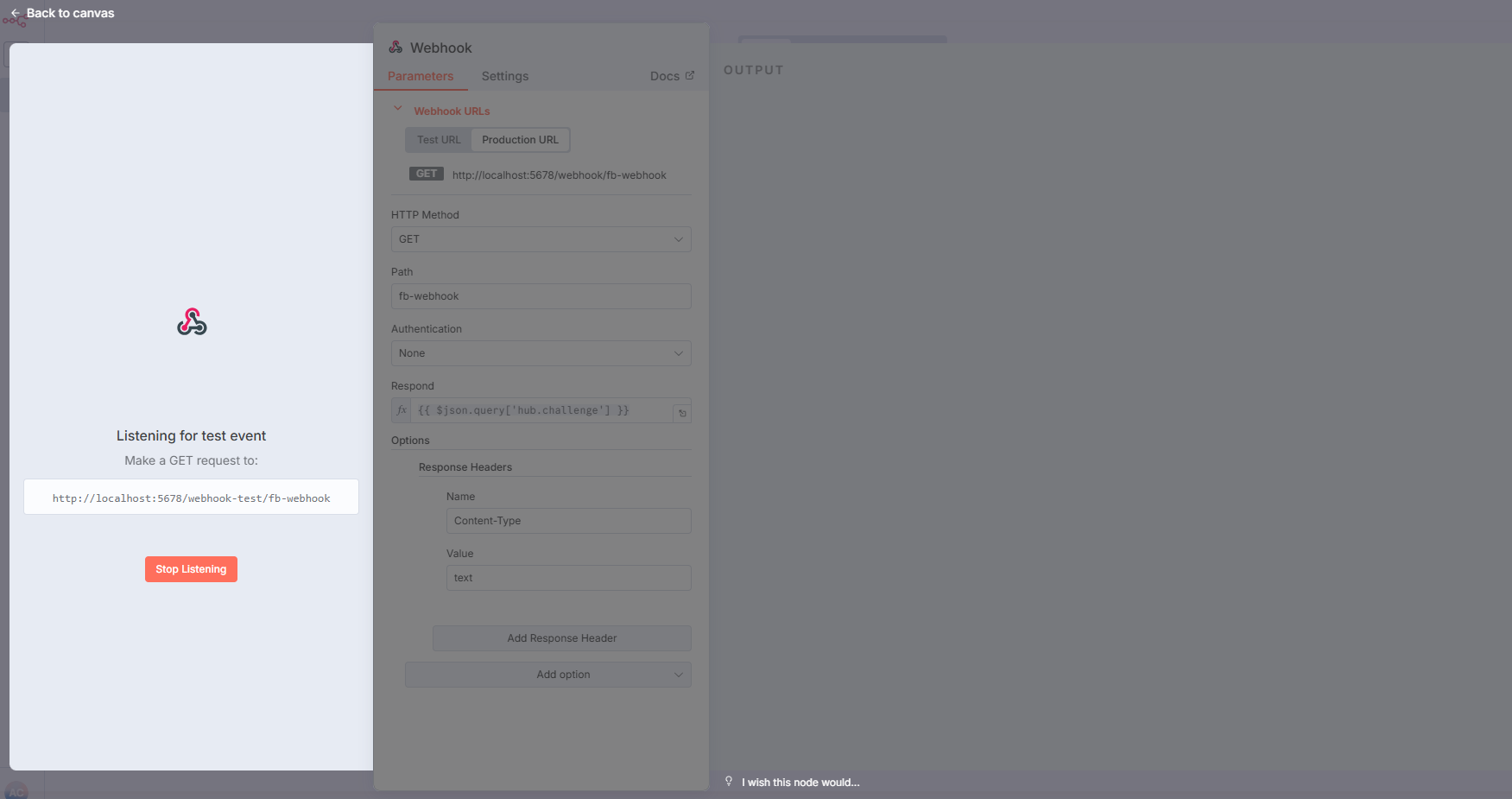Switch to the Production URL
1512x799 pixels.
(520, 139)
